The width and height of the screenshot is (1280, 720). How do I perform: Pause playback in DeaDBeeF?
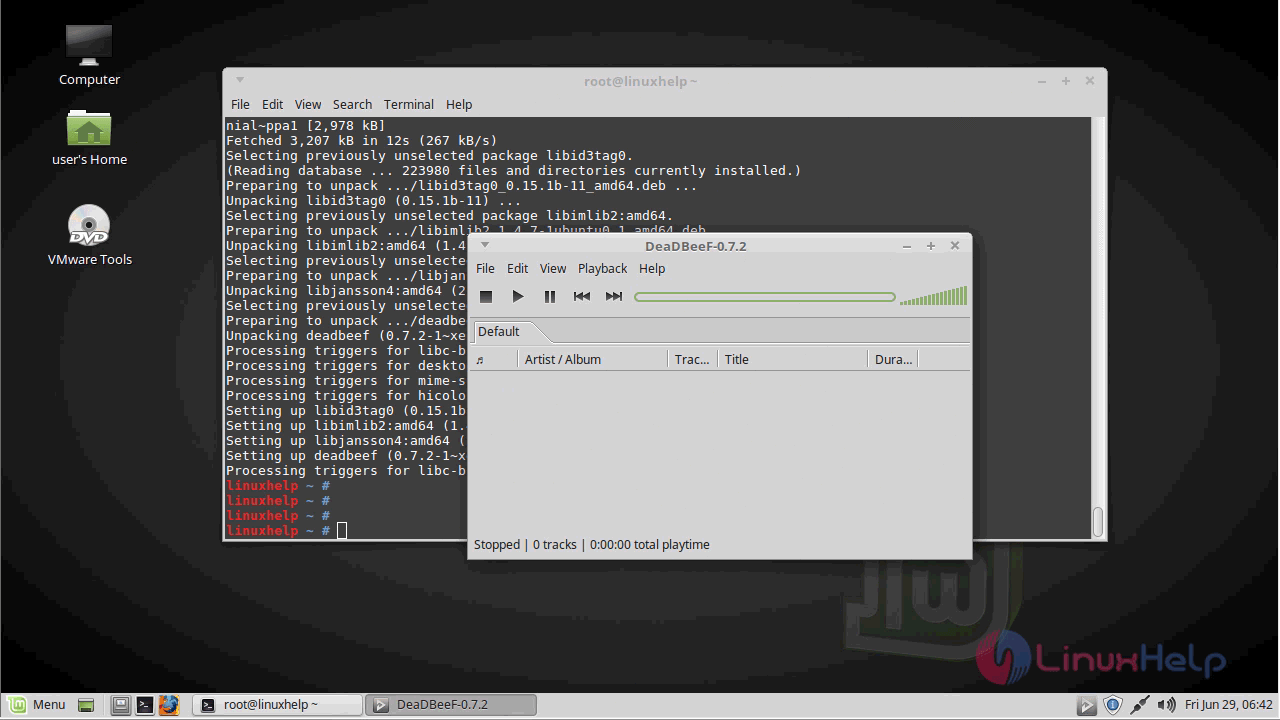(550, 296)
